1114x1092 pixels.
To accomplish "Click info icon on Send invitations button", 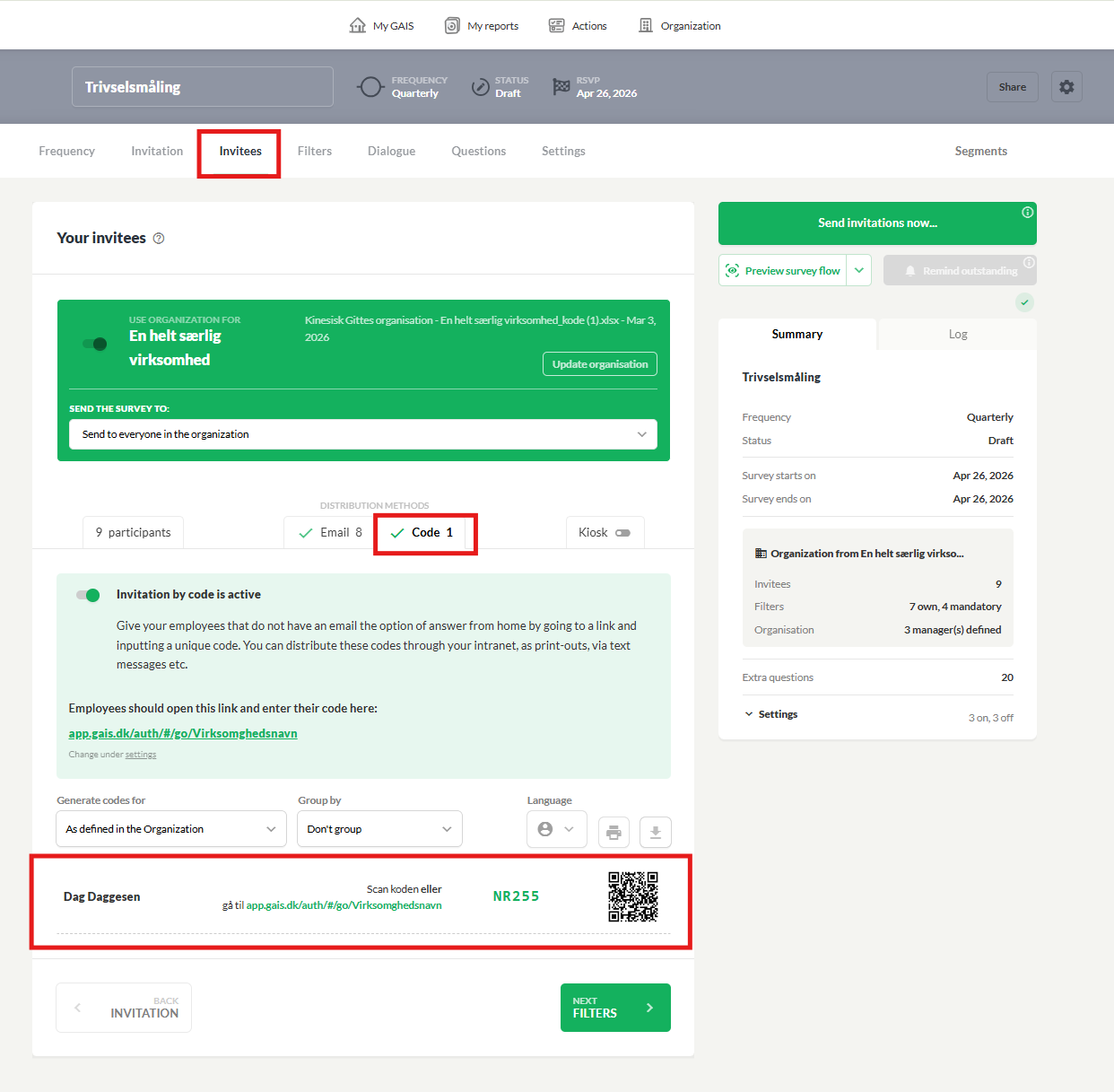I will tap(1028, 213).
